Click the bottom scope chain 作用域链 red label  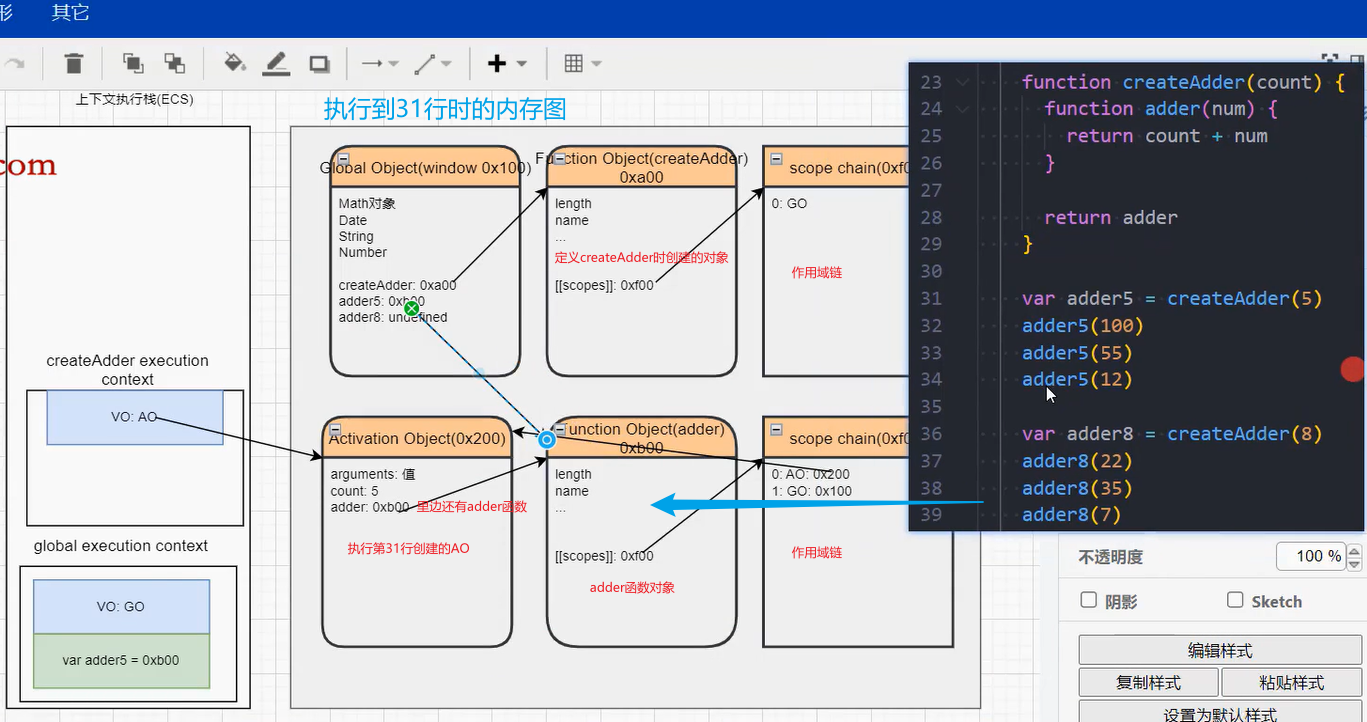point(817,552)
